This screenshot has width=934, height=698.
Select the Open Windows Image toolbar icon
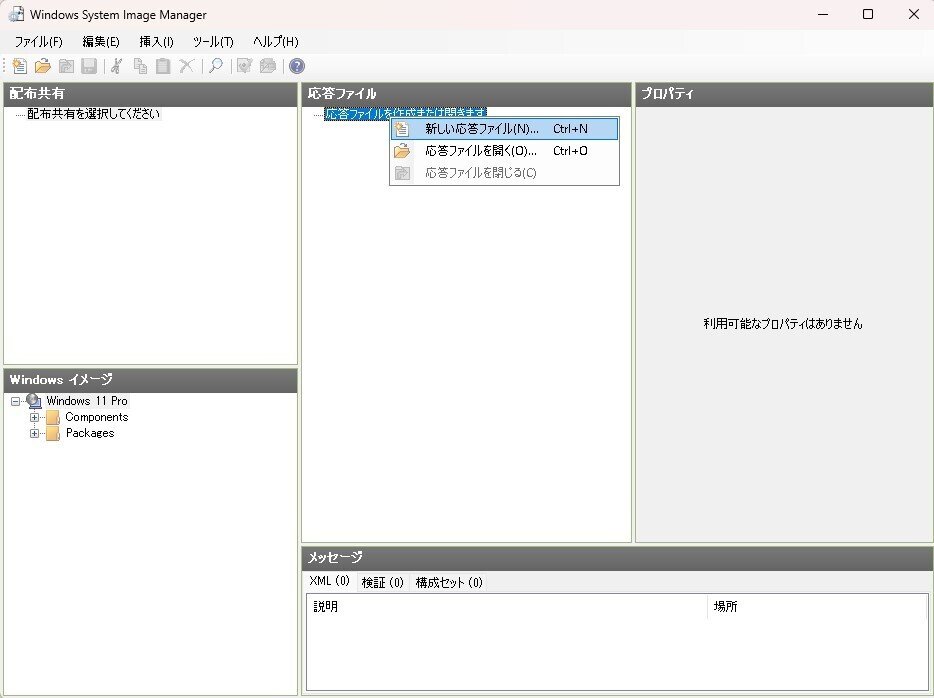[x=65, y=66]
